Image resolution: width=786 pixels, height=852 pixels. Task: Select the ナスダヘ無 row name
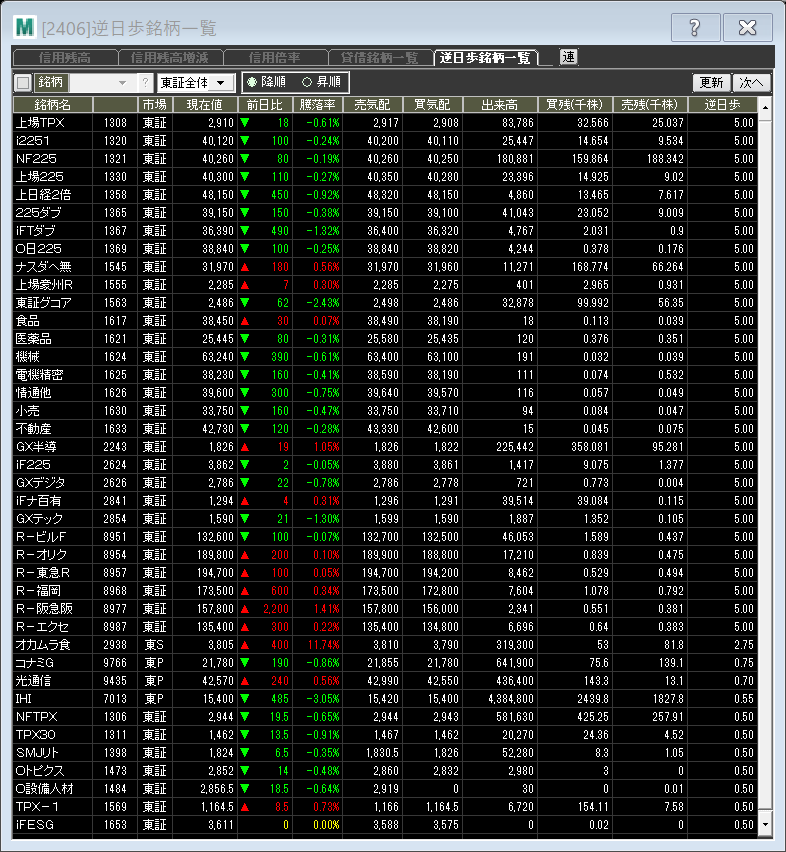click(43, 267)
